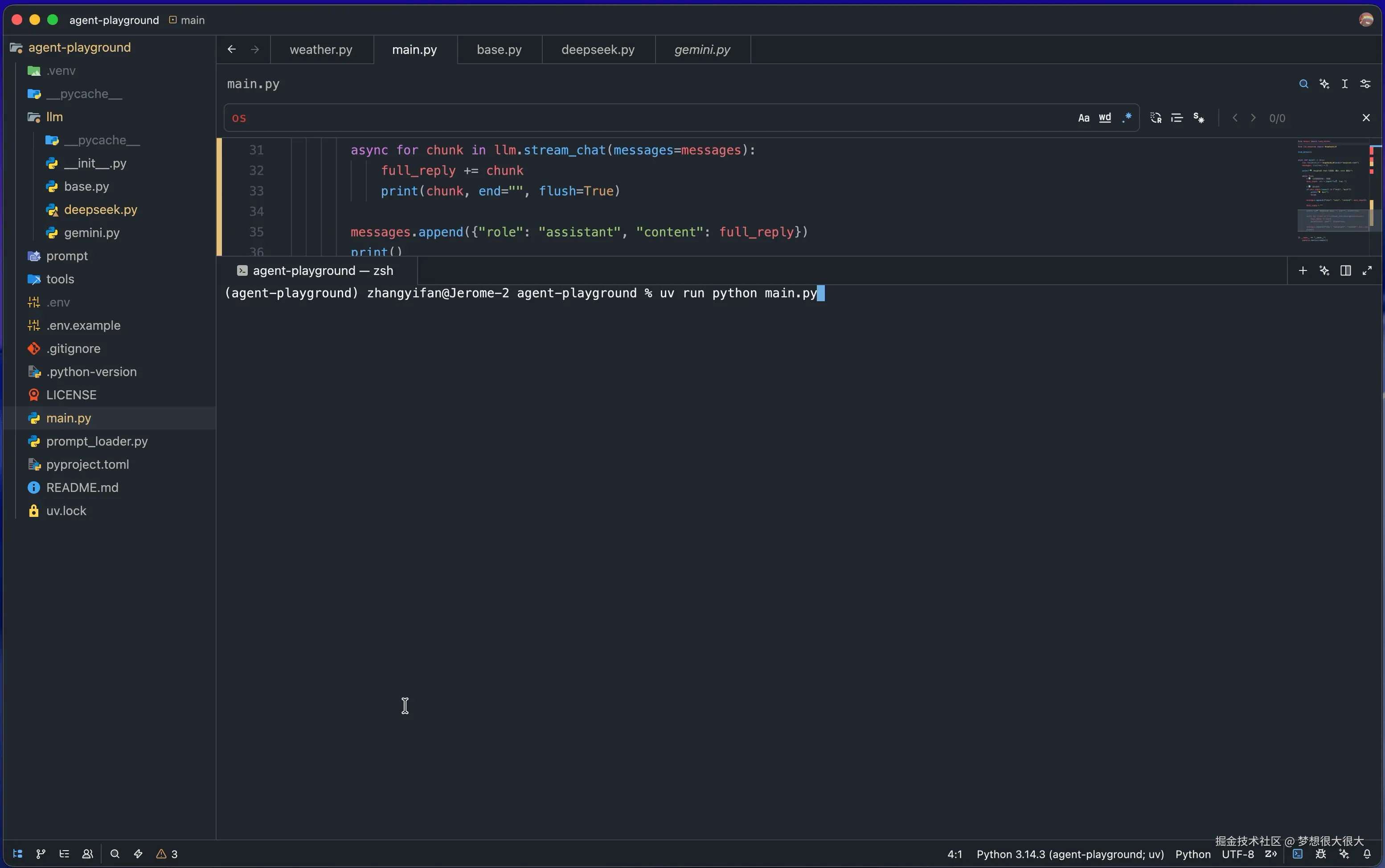Click the editor controls sliders icon
This screenshot has height=868, width=1385.
pyautogui.click(x=1365, y=84)
